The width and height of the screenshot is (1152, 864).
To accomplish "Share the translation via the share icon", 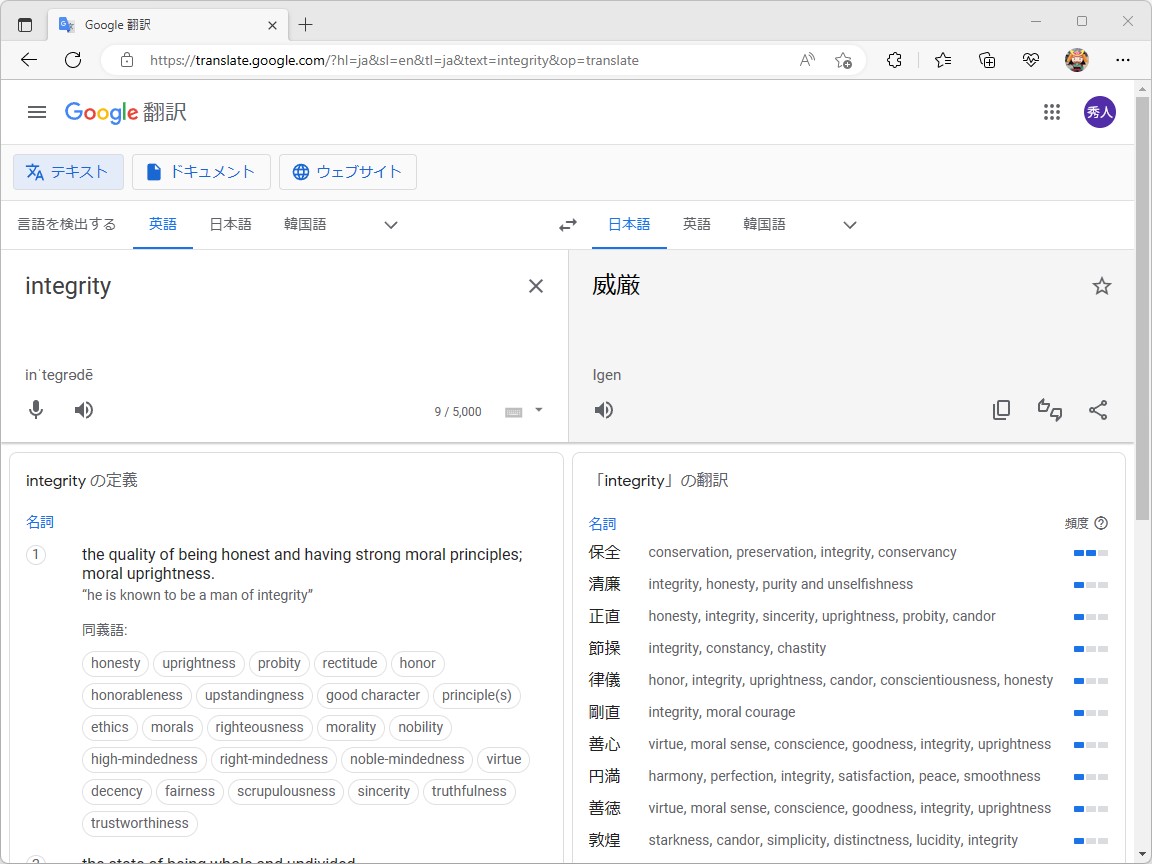I will click(1098, 409).
